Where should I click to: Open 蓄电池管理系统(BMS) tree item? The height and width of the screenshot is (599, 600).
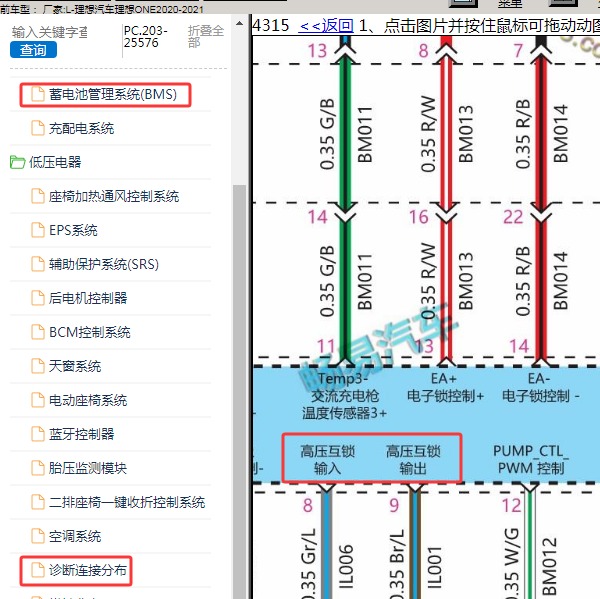click(113, 94)
